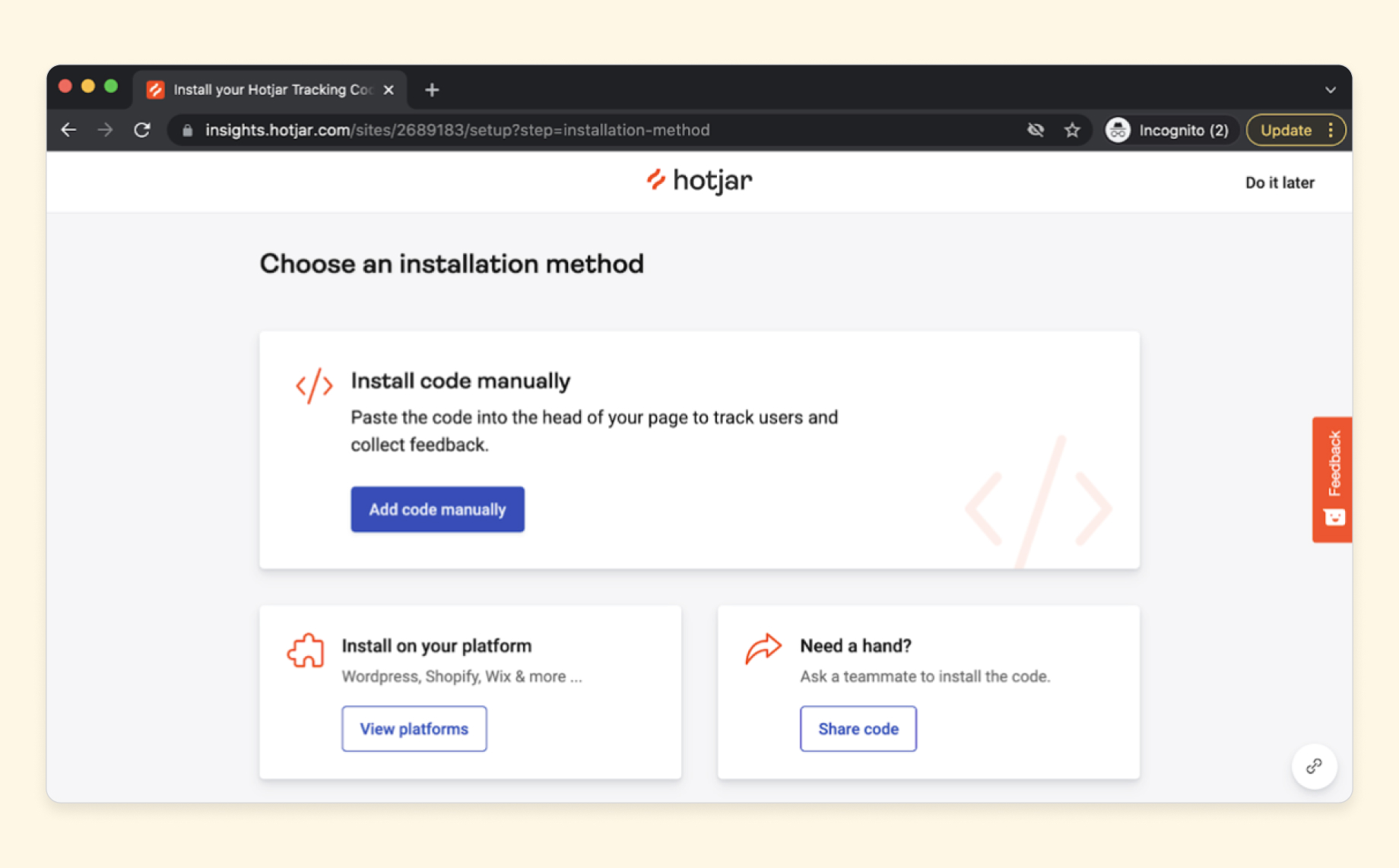Open the Chrome three-dot menu

coord(1331,130)
